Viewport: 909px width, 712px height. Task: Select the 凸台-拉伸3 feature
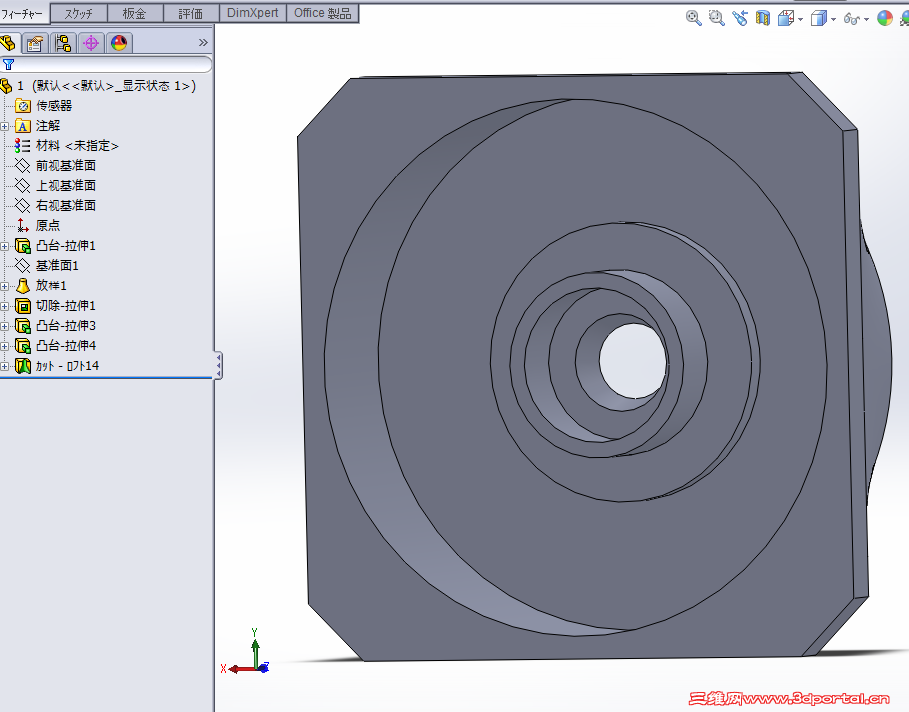click(x=66, y=326)
